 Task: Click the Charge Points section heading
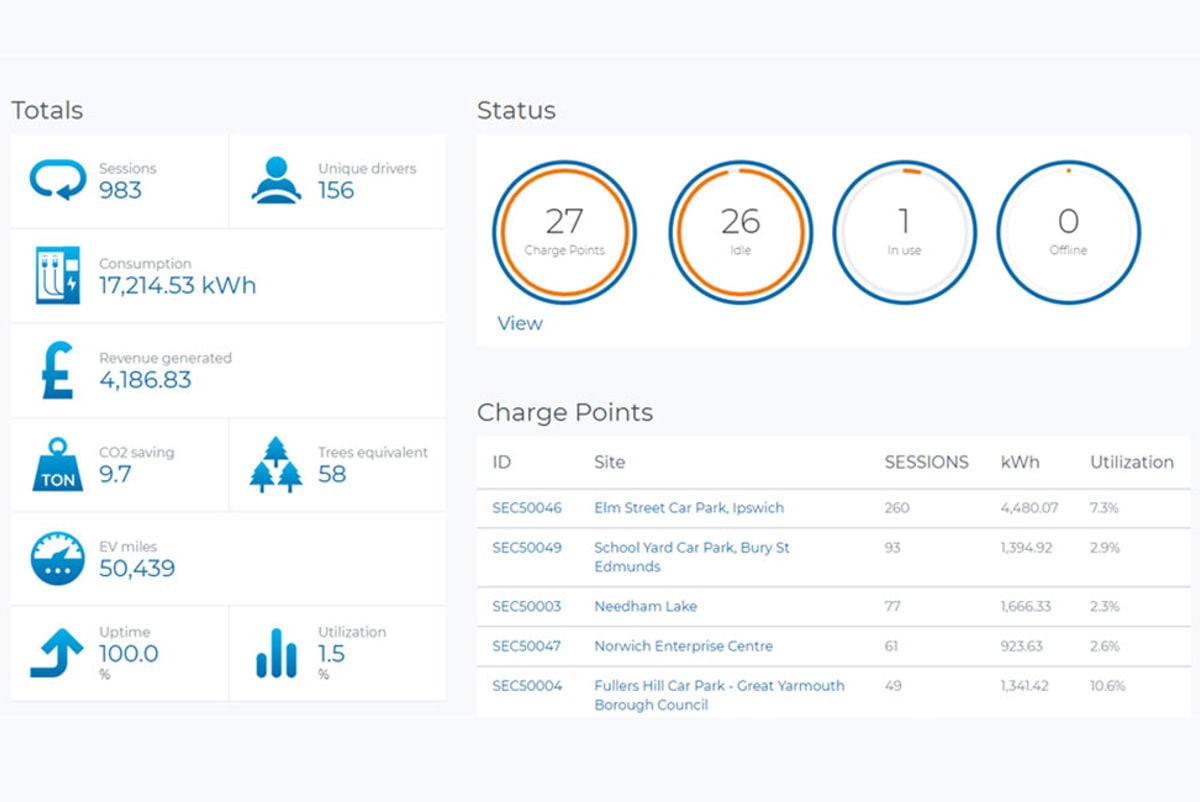coord(565,412)
